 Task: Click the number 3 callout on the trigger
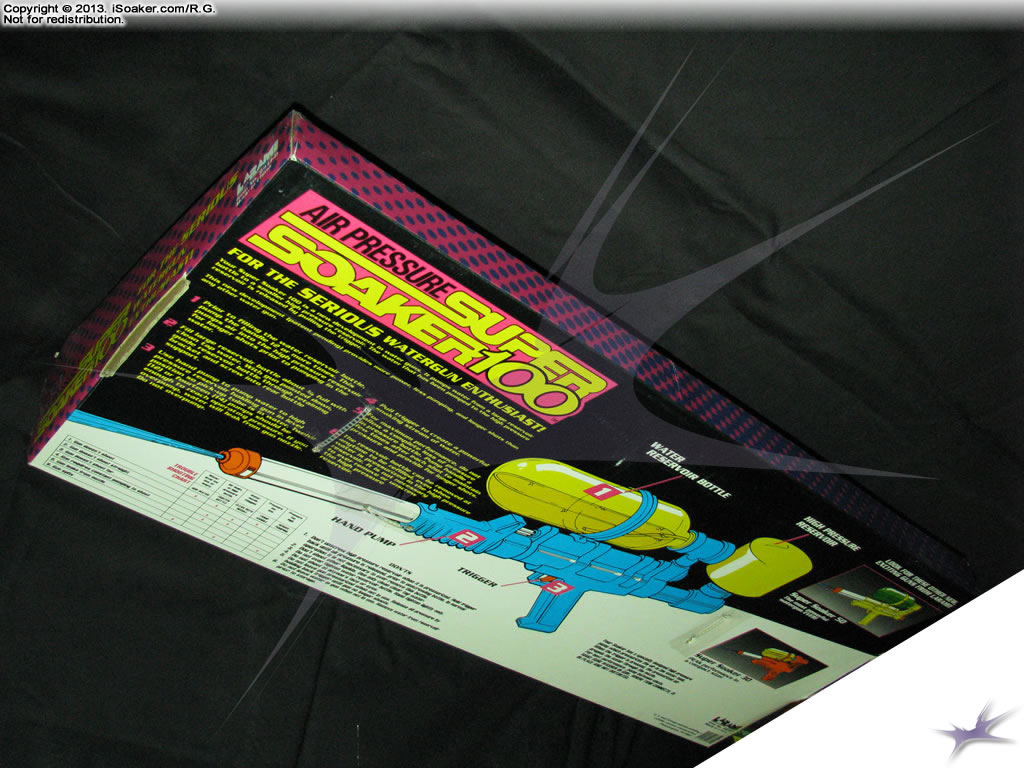[x=556, y=588]
